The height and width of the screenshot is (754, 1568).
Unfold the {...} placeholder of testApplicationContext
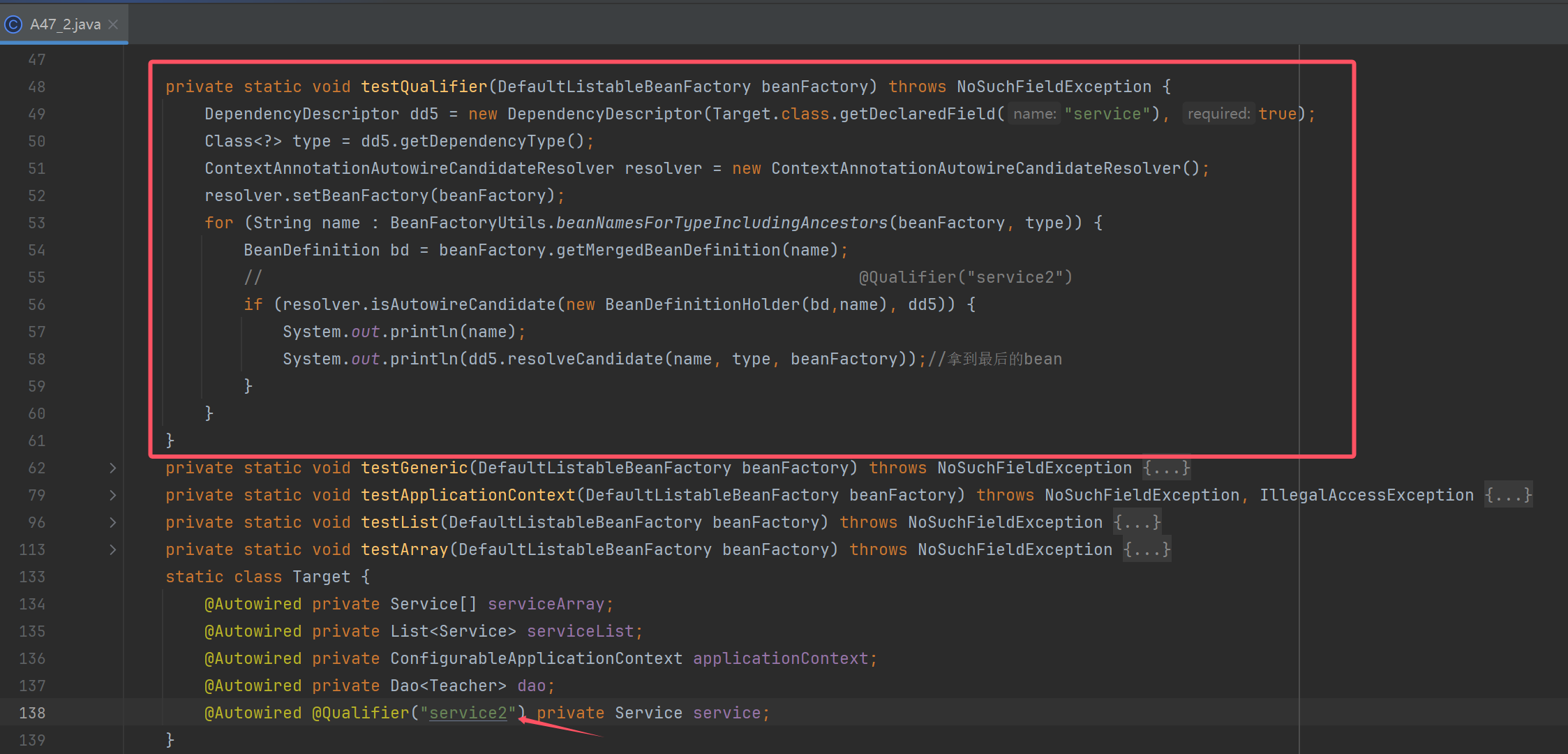1508,495
